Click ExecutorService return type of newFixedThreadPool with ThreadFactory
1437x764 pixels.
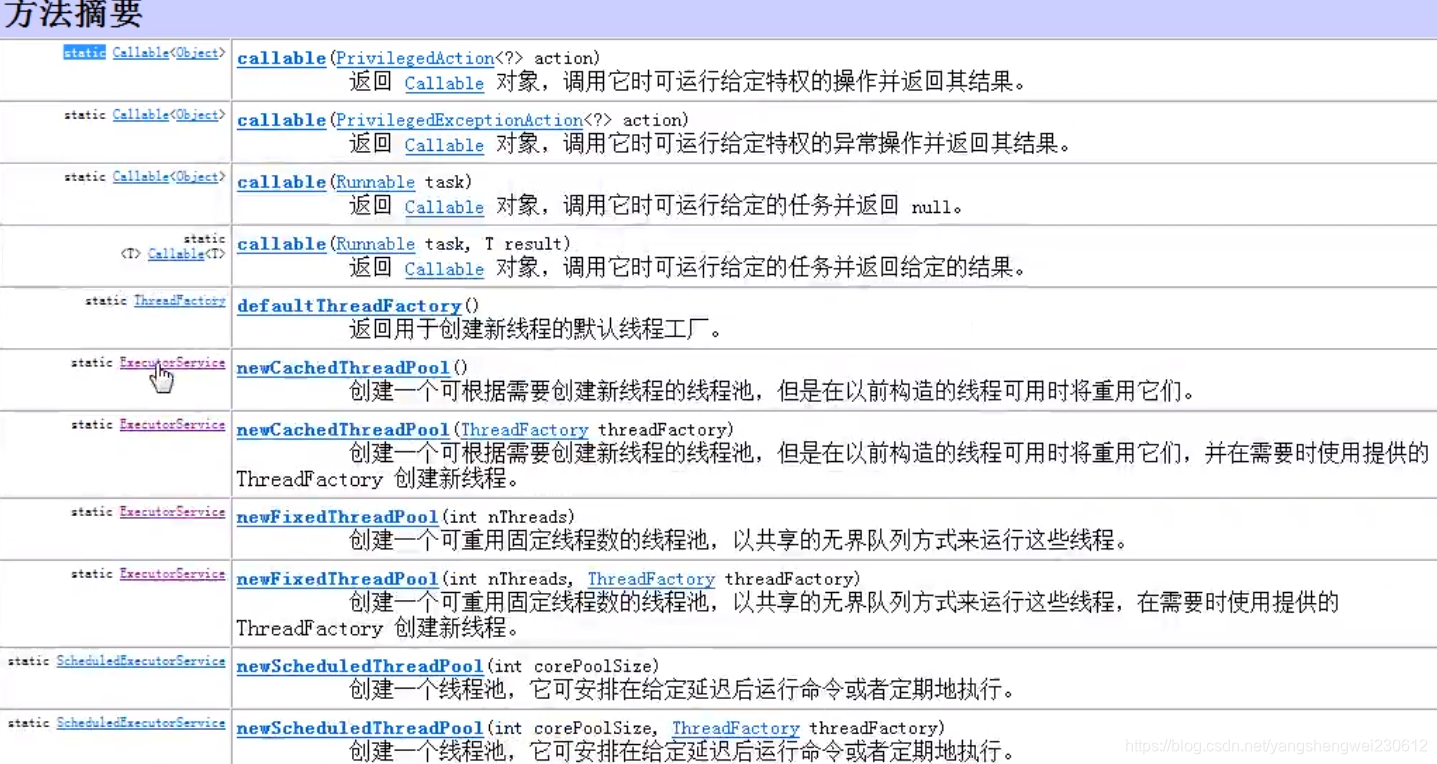172,573
